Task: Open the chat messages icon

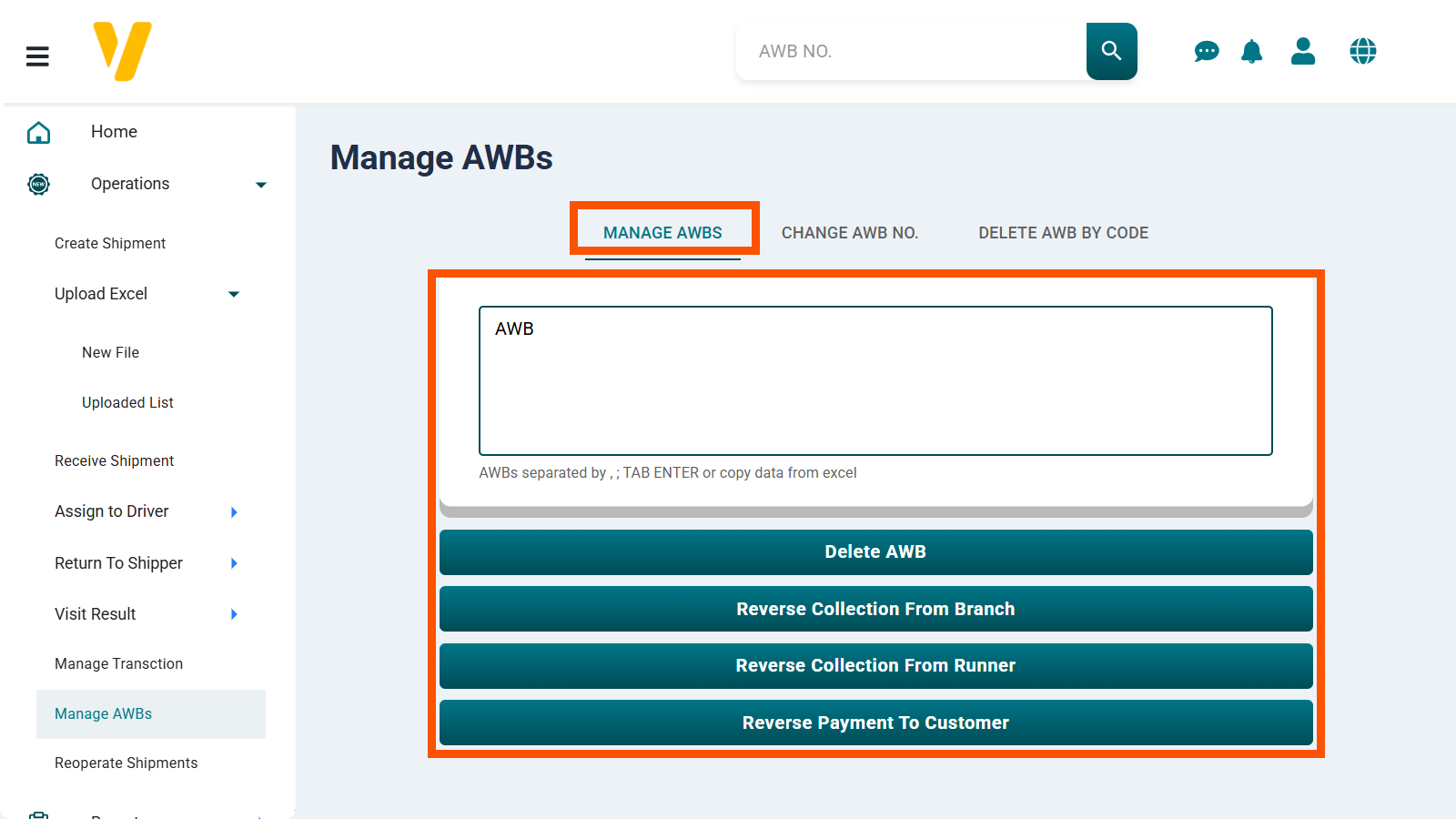Action: pyautogui.click(x=1207, y=51)
